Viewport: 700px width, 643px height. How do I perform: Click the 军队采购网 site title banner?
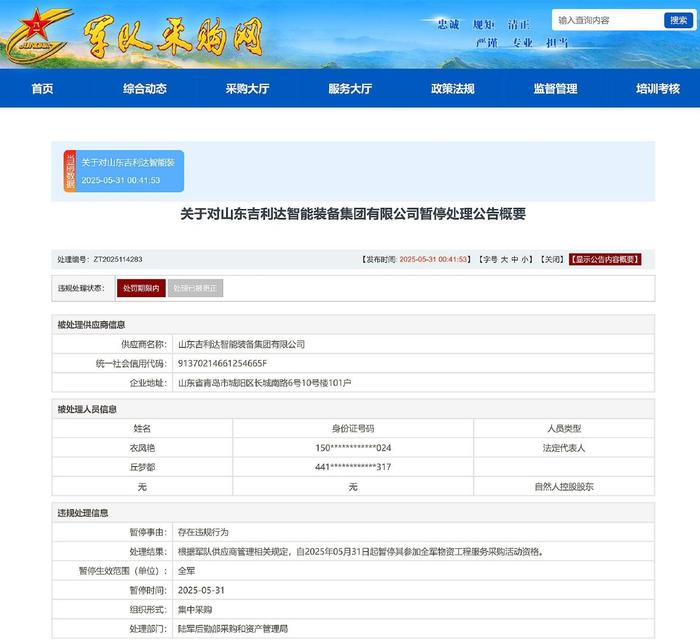(173, 38)
